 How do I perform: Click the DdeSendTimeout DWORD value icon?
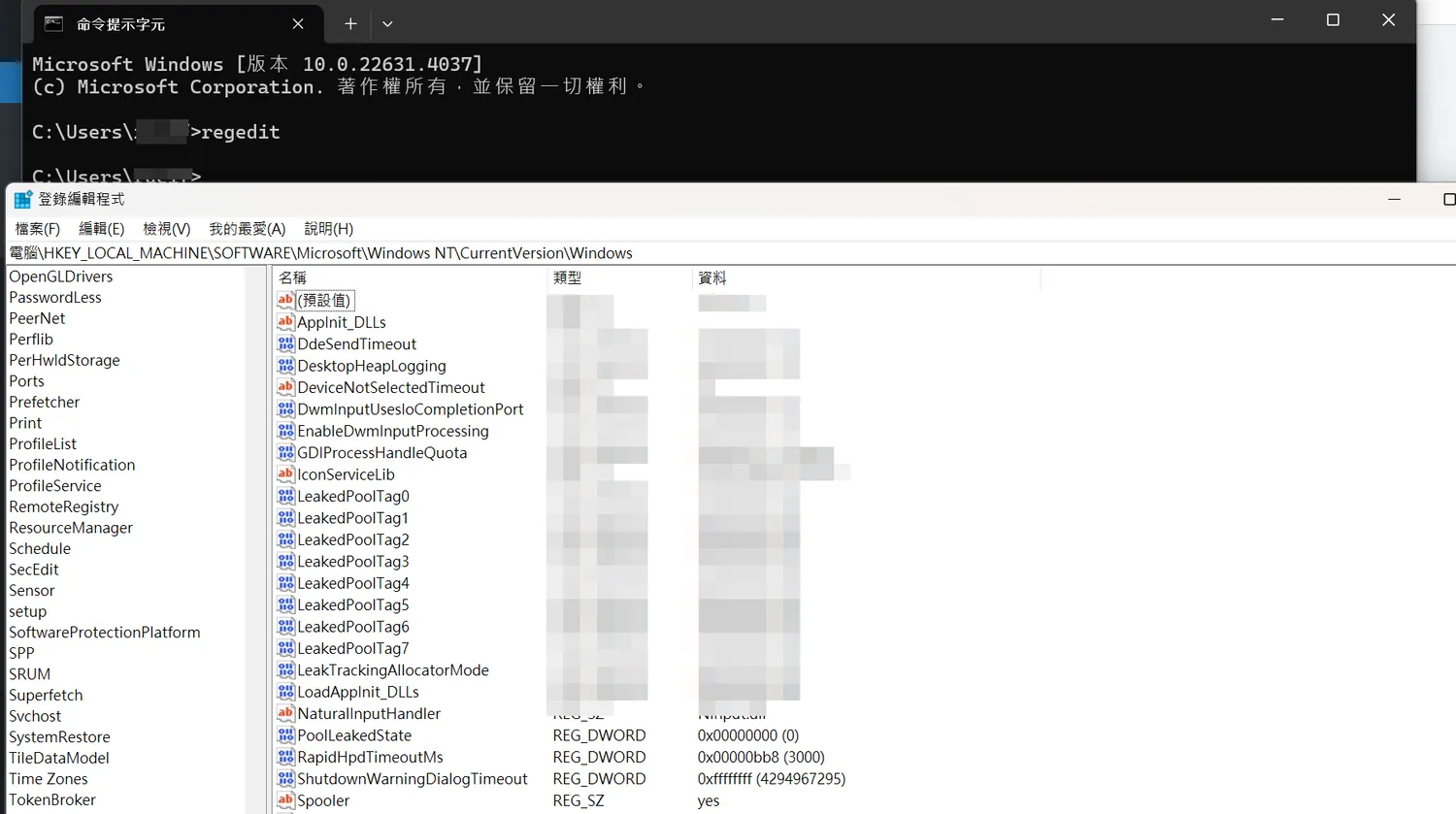coord(285,343)
